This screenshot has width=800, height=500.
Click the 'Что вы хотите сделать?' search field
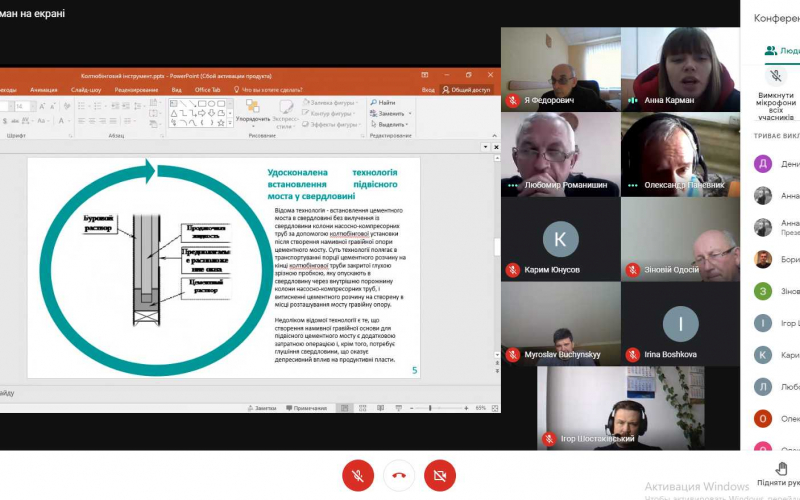[x=268, y=90]
